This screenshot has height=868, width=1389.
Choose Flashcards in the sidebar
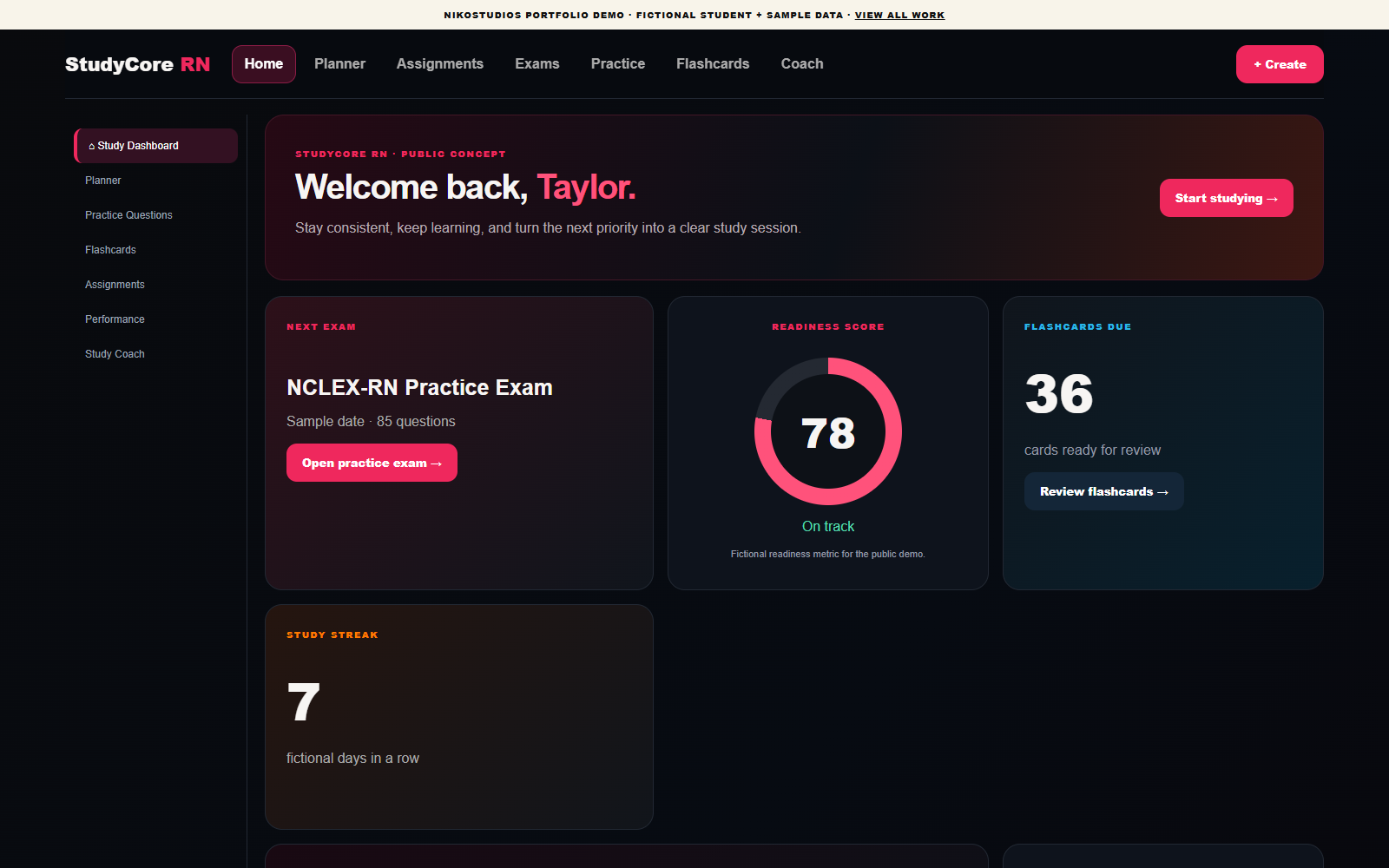156,250
